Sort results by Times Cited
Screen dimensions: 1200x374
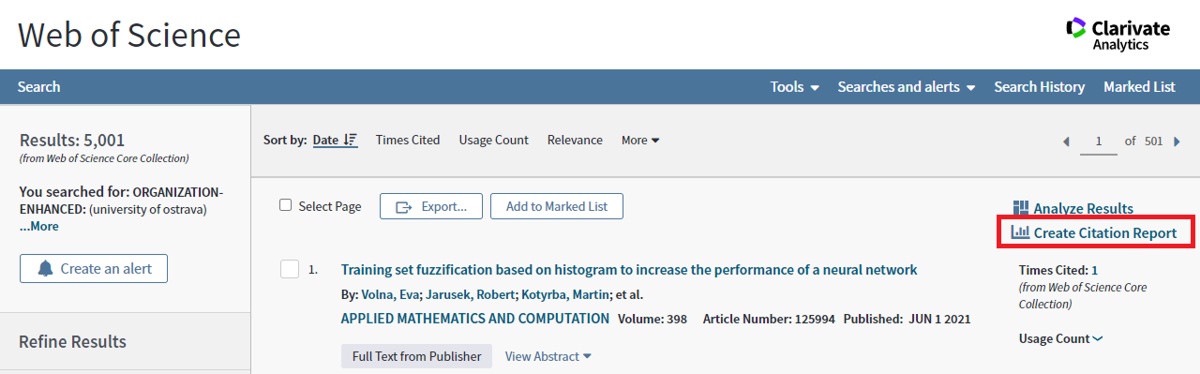pyautogui.click(x=408, y=140)
